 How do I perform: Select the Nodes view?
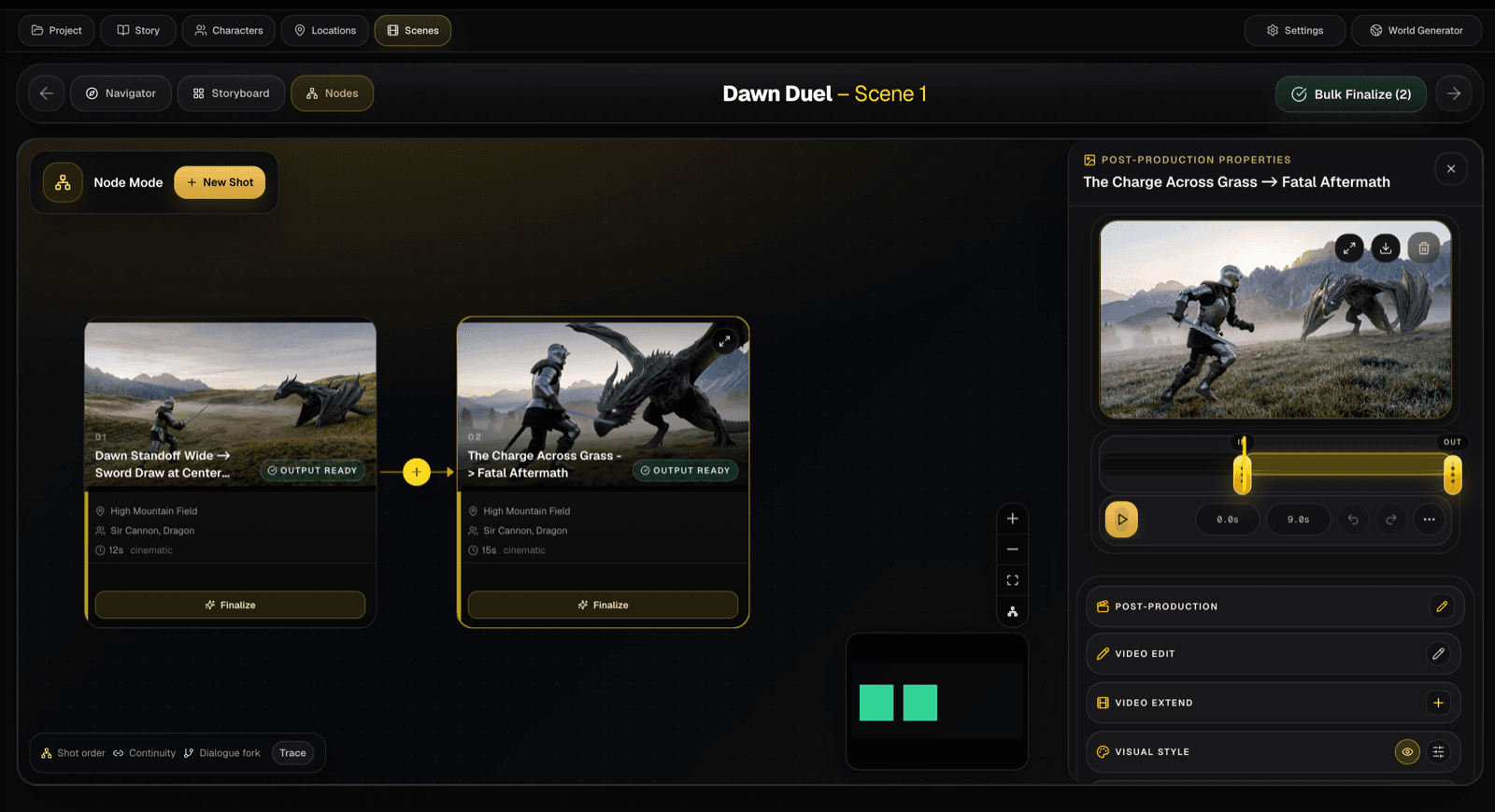click(x=332, y=93)
